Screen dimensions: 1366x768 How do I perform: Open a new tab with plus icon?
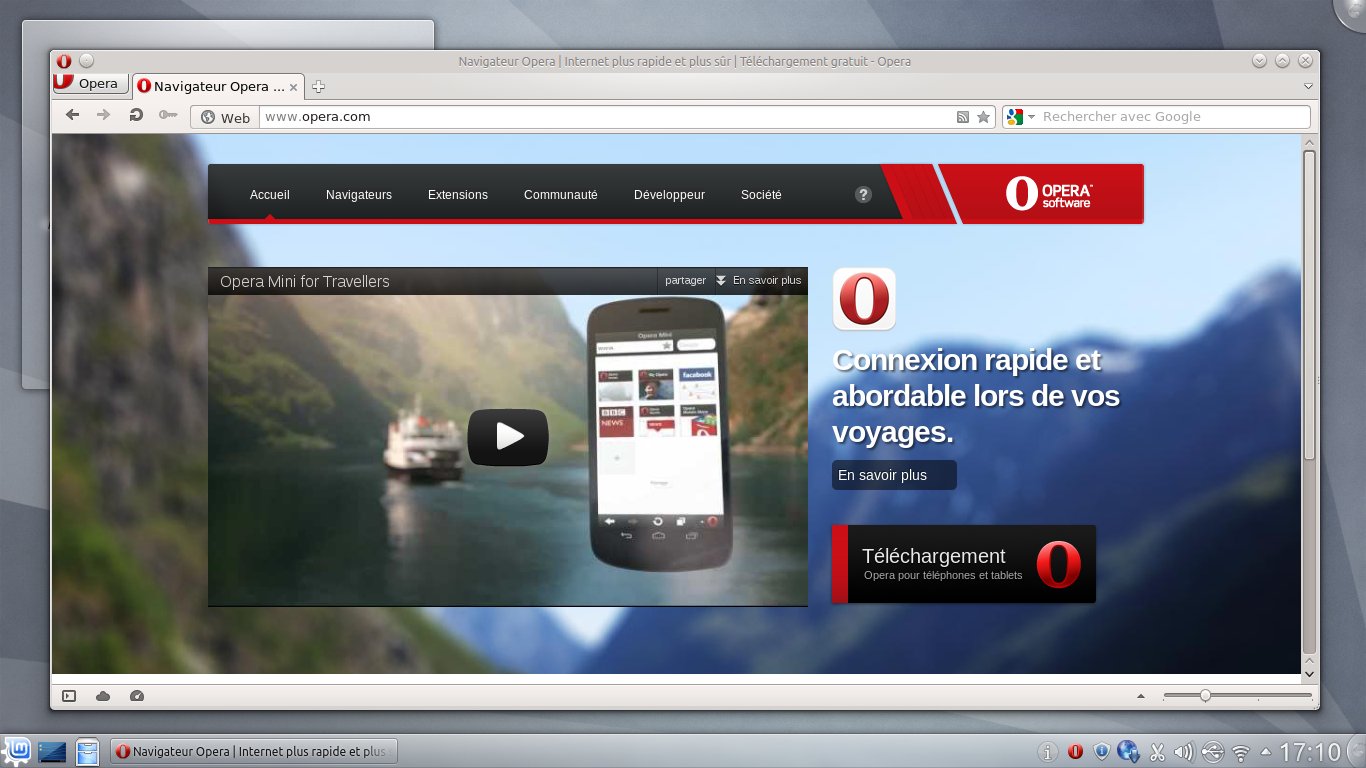tap(318, 87)
